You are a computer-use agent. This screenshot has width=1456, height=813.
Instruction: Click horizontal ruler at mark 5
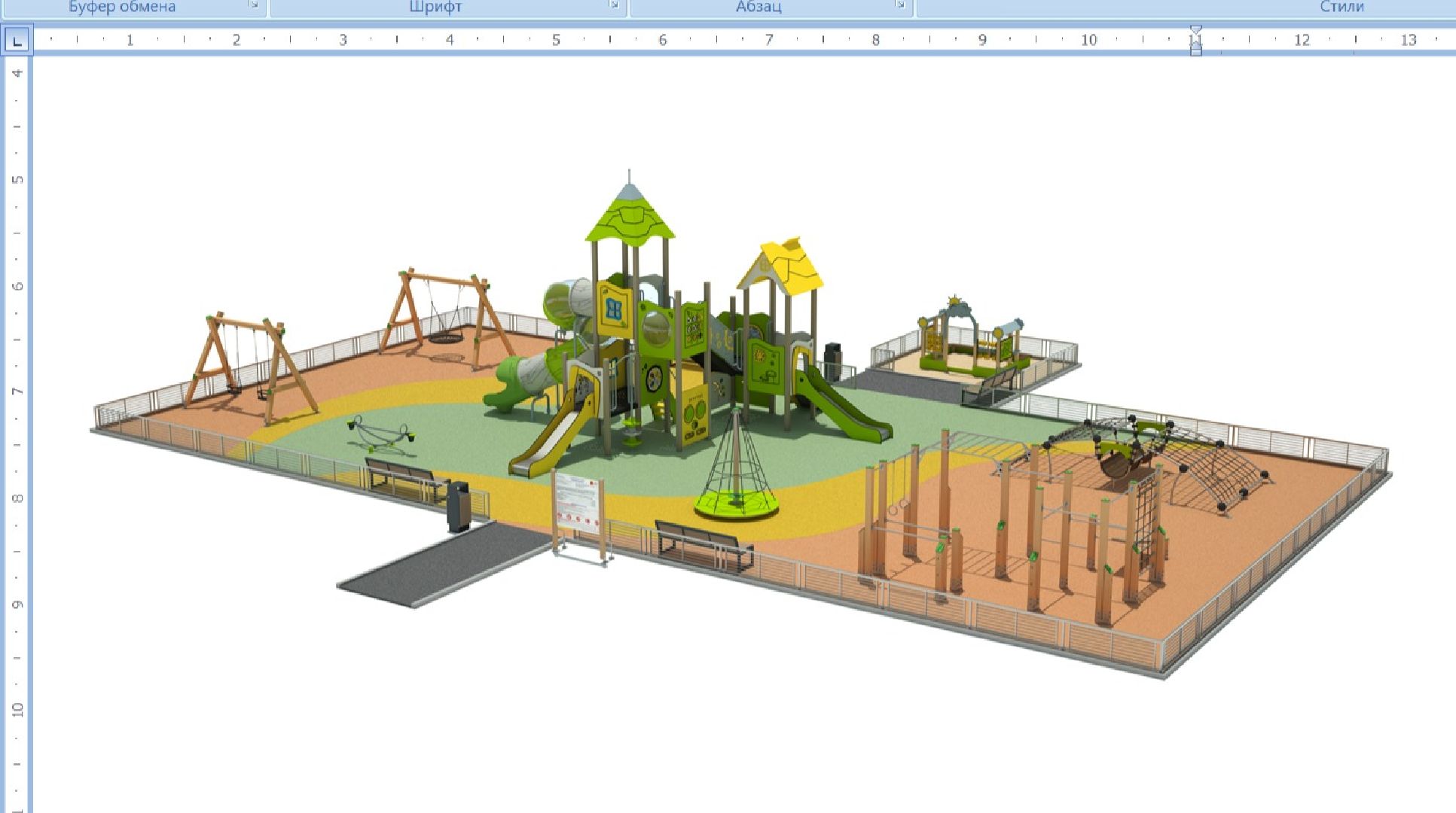(x=556, y=40)
